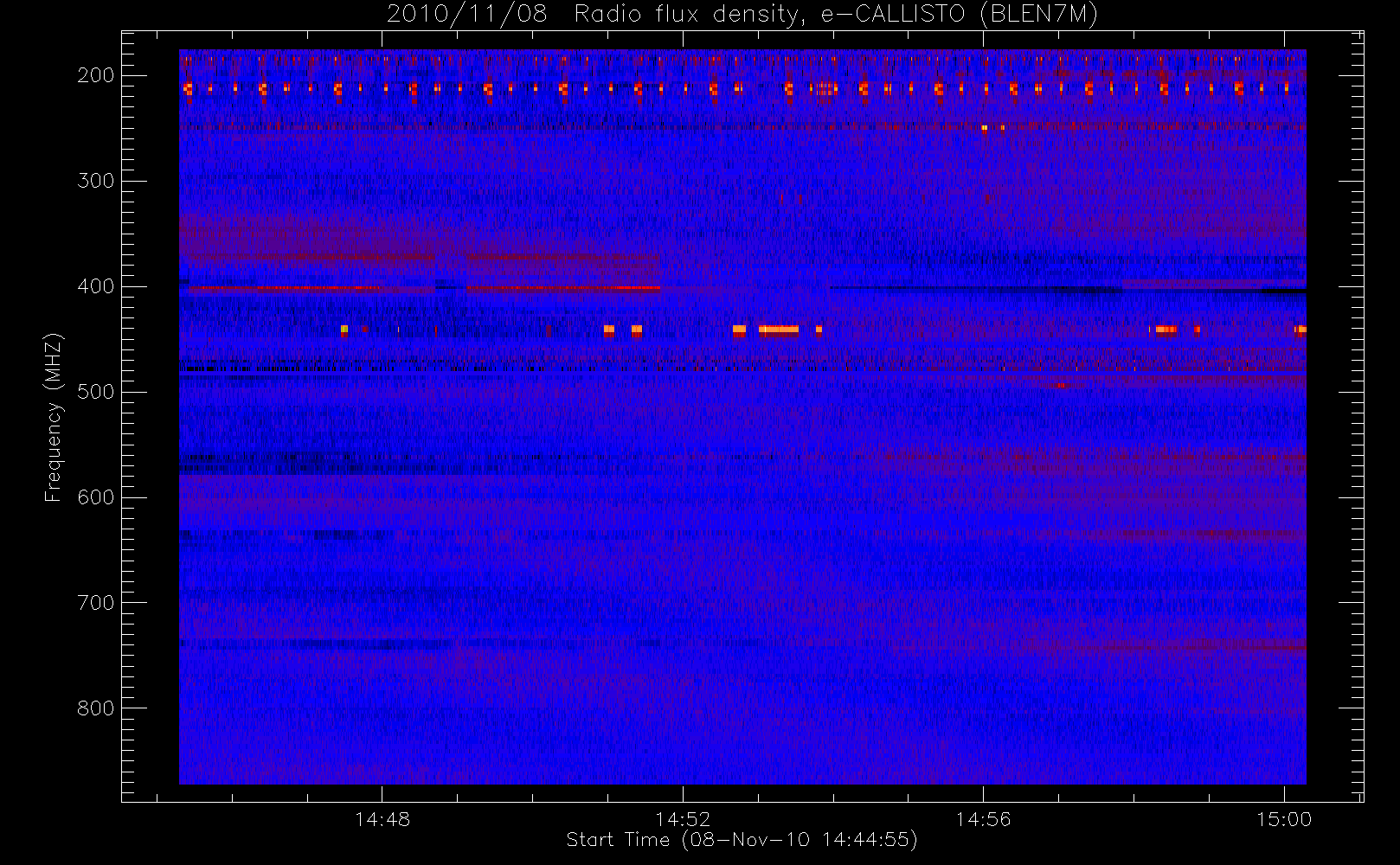Click the 14:48 time tick label
The image size is (1400, 865).
coord(382,819)
